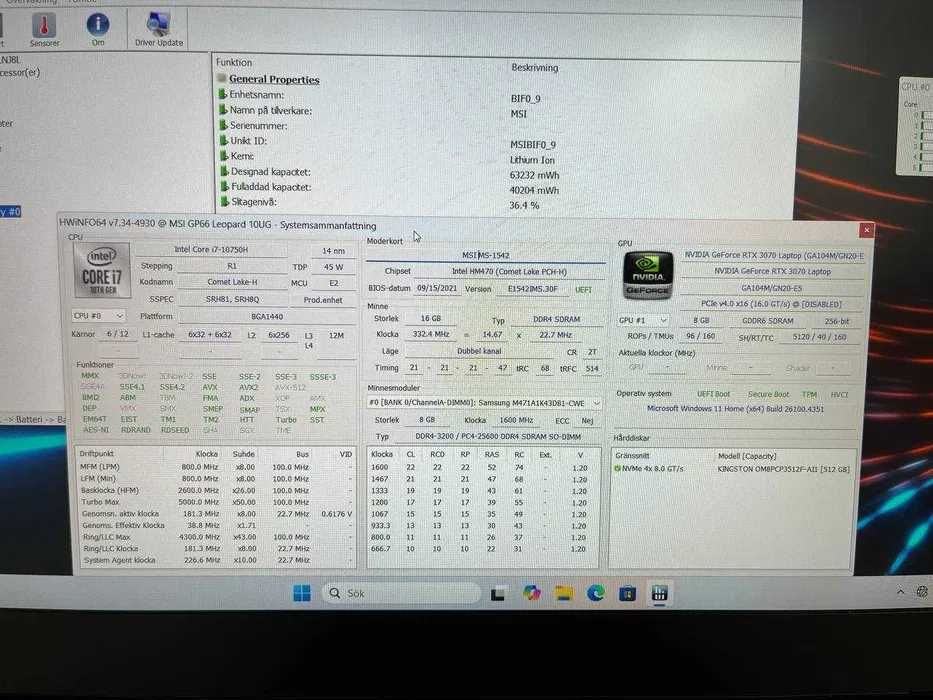Screen dimensions: 933x700
Task: Select the processor(er) tree item
Action: tap(20, 73)
